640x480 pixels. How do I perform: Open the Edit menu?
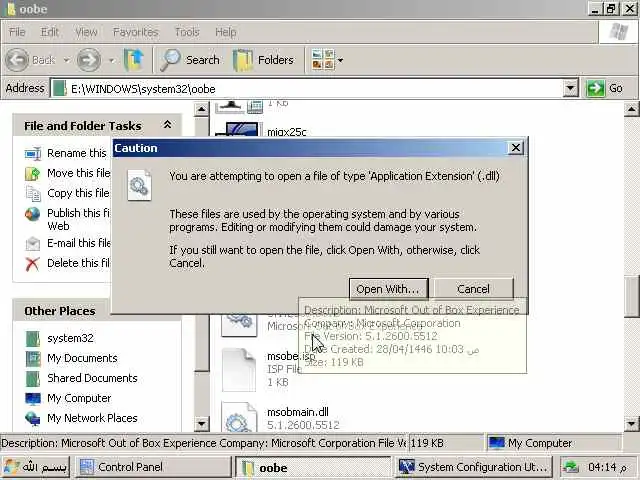[x=49, y=32]
